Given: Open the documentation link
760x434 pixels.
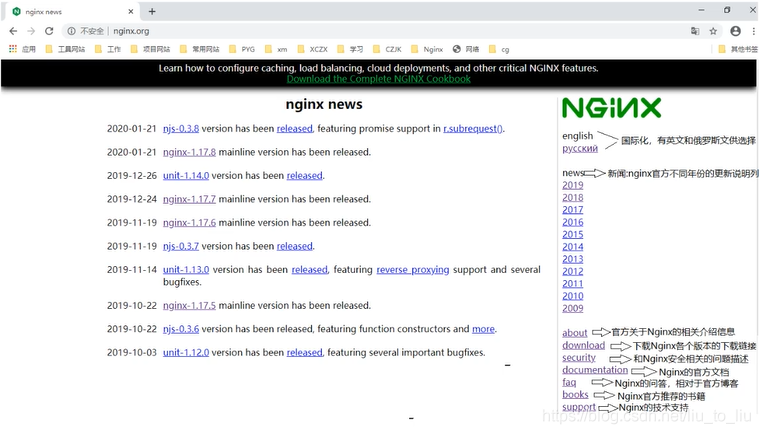Looking at the screenshot, I should (x=595, y=370).
